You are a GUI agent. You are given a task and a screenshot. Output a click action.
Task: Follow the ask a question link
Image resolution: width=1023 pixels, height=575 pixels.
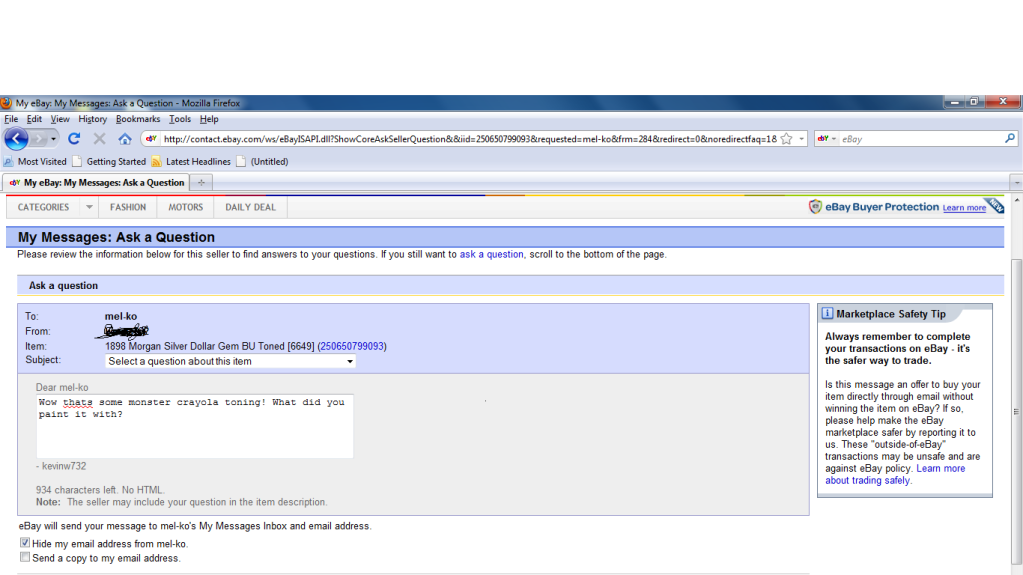491,255
